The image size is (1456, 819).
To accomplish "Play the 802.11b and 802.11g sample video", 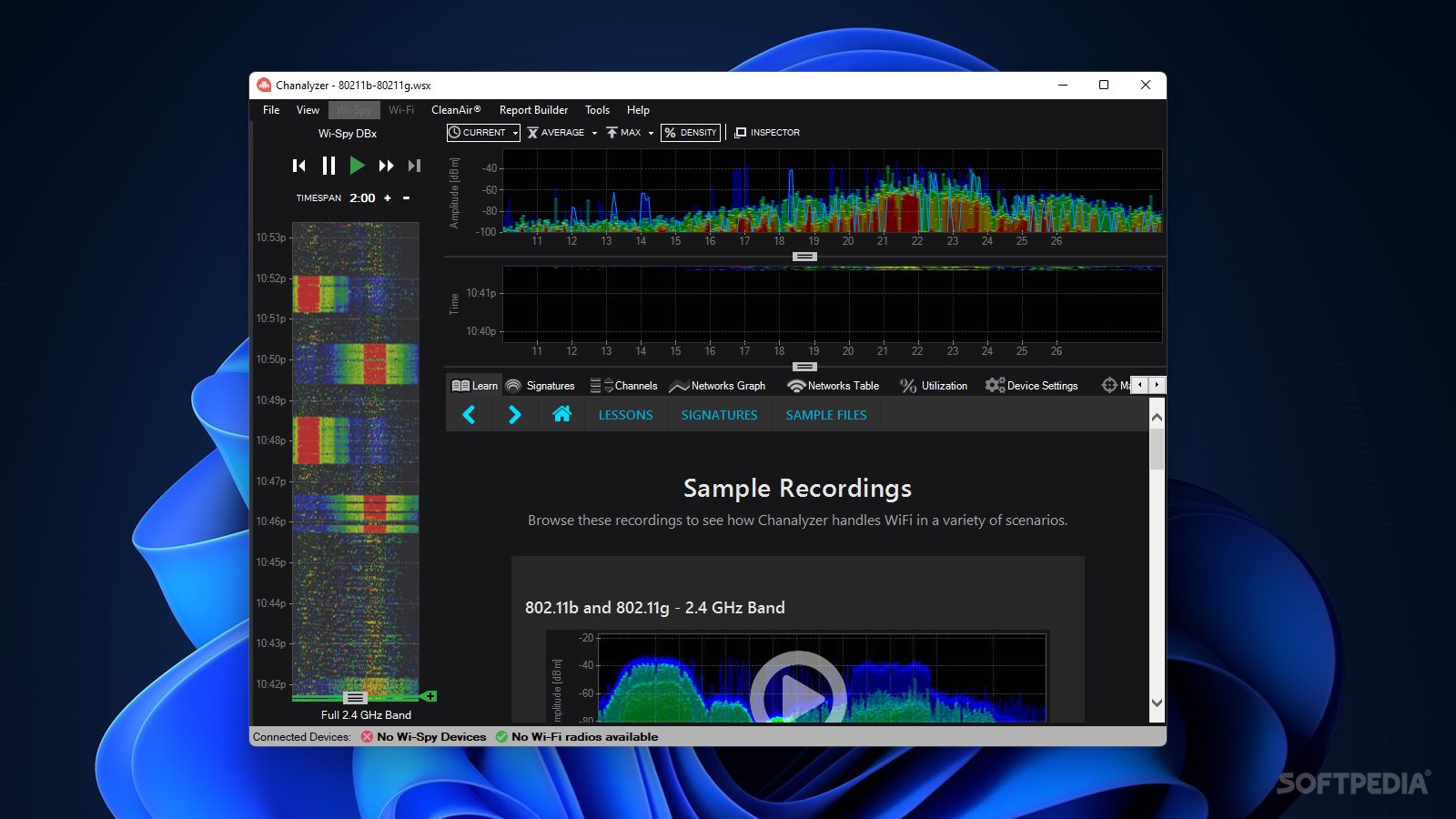I will click(x=798, y=693).
